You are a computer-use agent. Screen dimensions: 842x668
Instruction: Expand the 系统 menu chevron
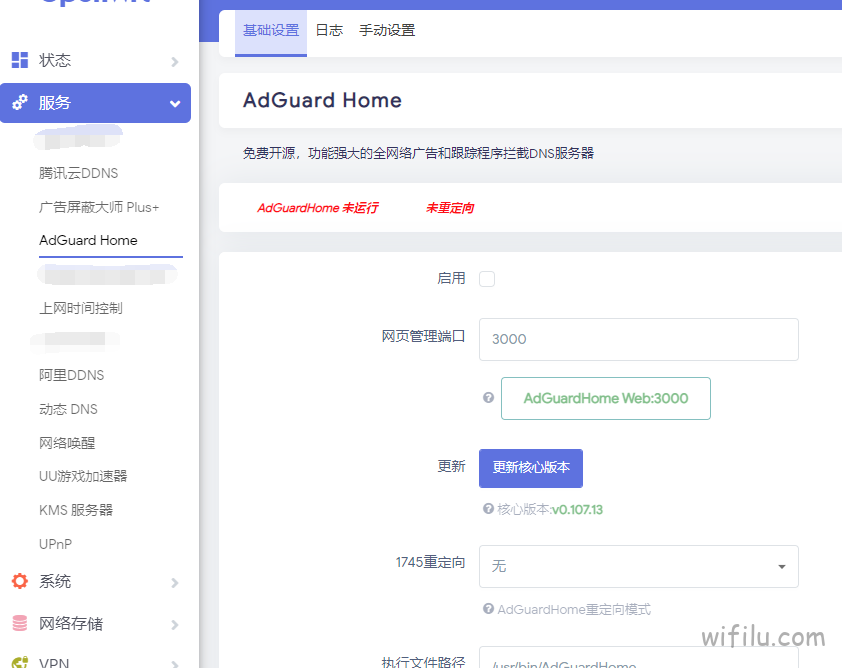click(x=175, y=583)
